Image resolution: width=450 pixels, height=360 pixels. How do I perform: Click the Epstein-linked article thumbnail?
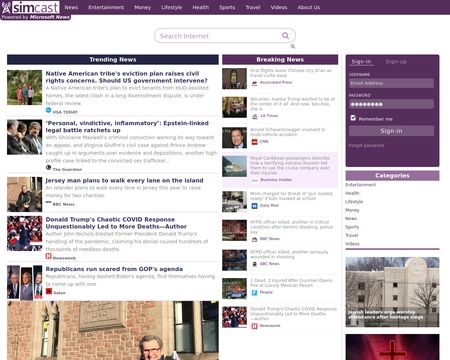pyautogui.click(x=25, y=137)
